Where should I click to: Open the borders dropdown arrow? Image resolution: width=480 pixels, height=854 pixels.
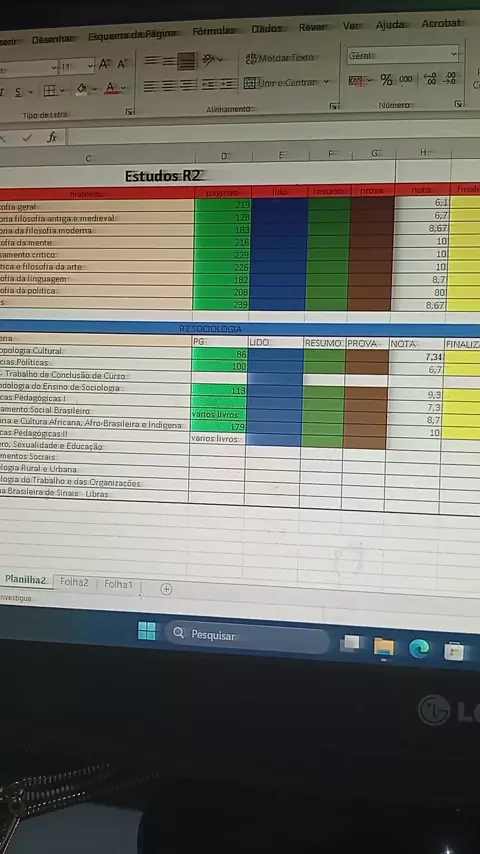pos(62,90)
